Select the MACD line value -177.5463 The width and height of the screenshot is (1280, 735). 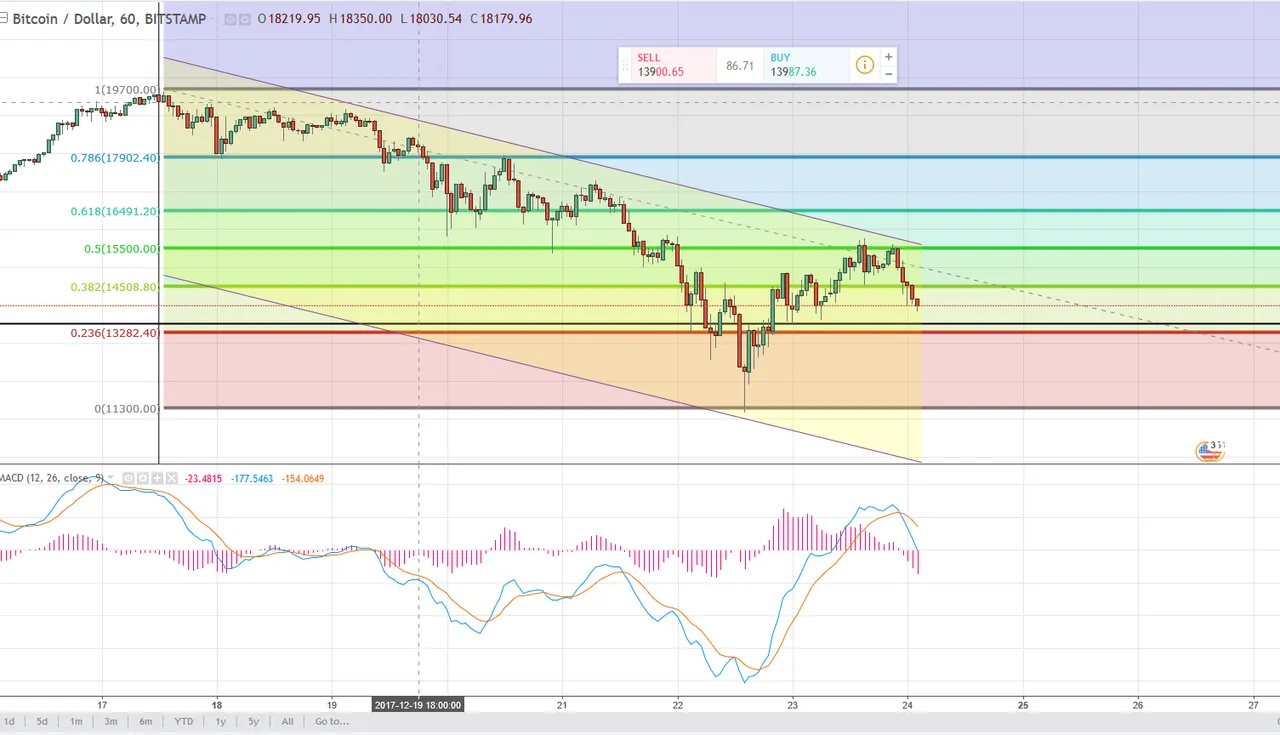[x=251, y=479]
